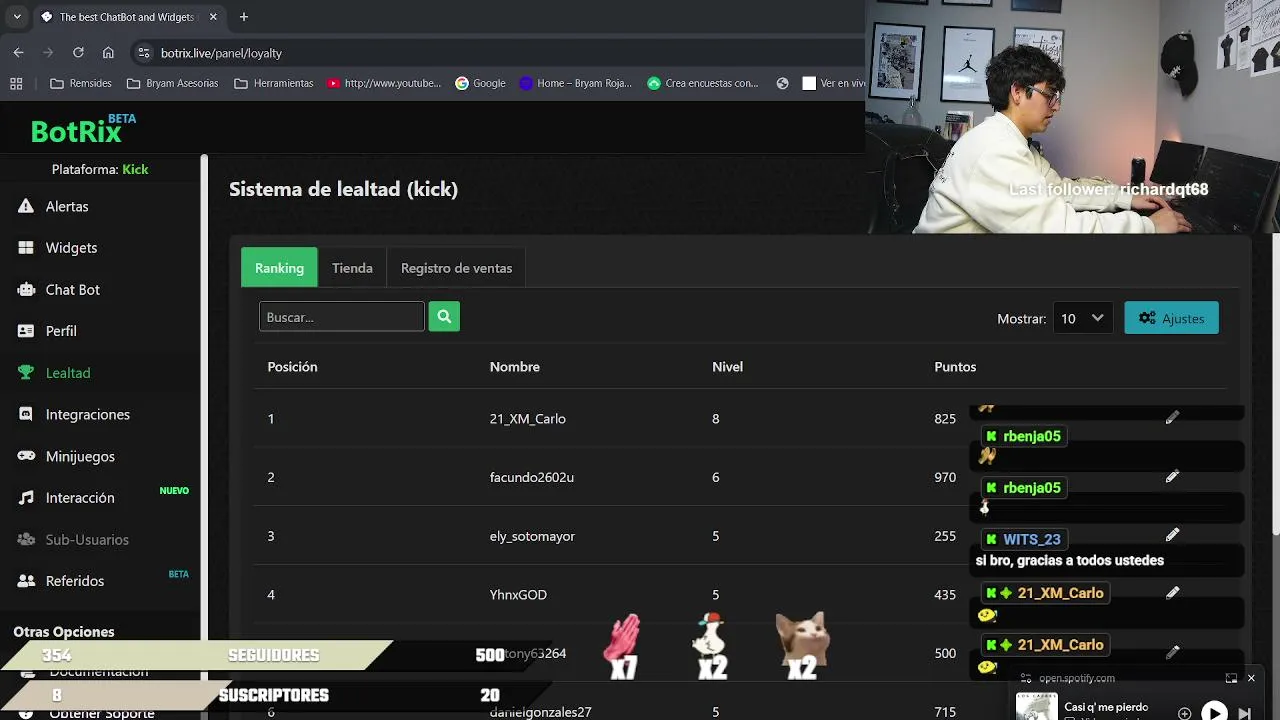Open the Alertas sidebar section
This screenshot has width=1280, height=720.
(67, 206)
